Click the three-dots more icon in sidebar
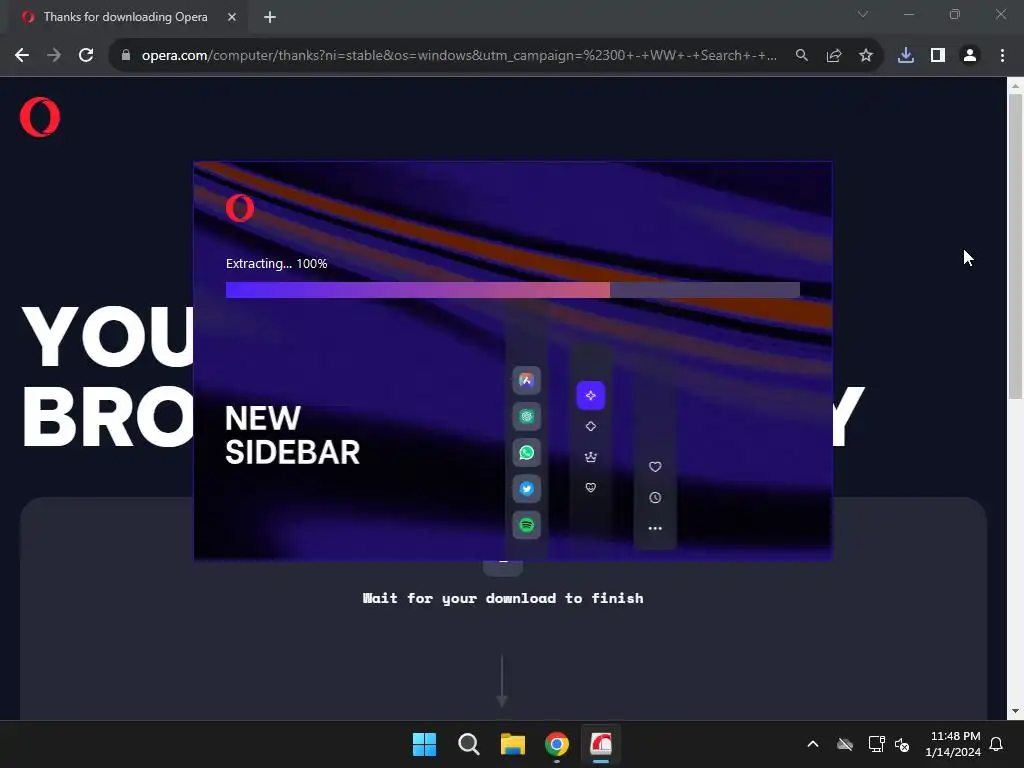This screenshot has width=1024, height=768. (x=655, y=528)
